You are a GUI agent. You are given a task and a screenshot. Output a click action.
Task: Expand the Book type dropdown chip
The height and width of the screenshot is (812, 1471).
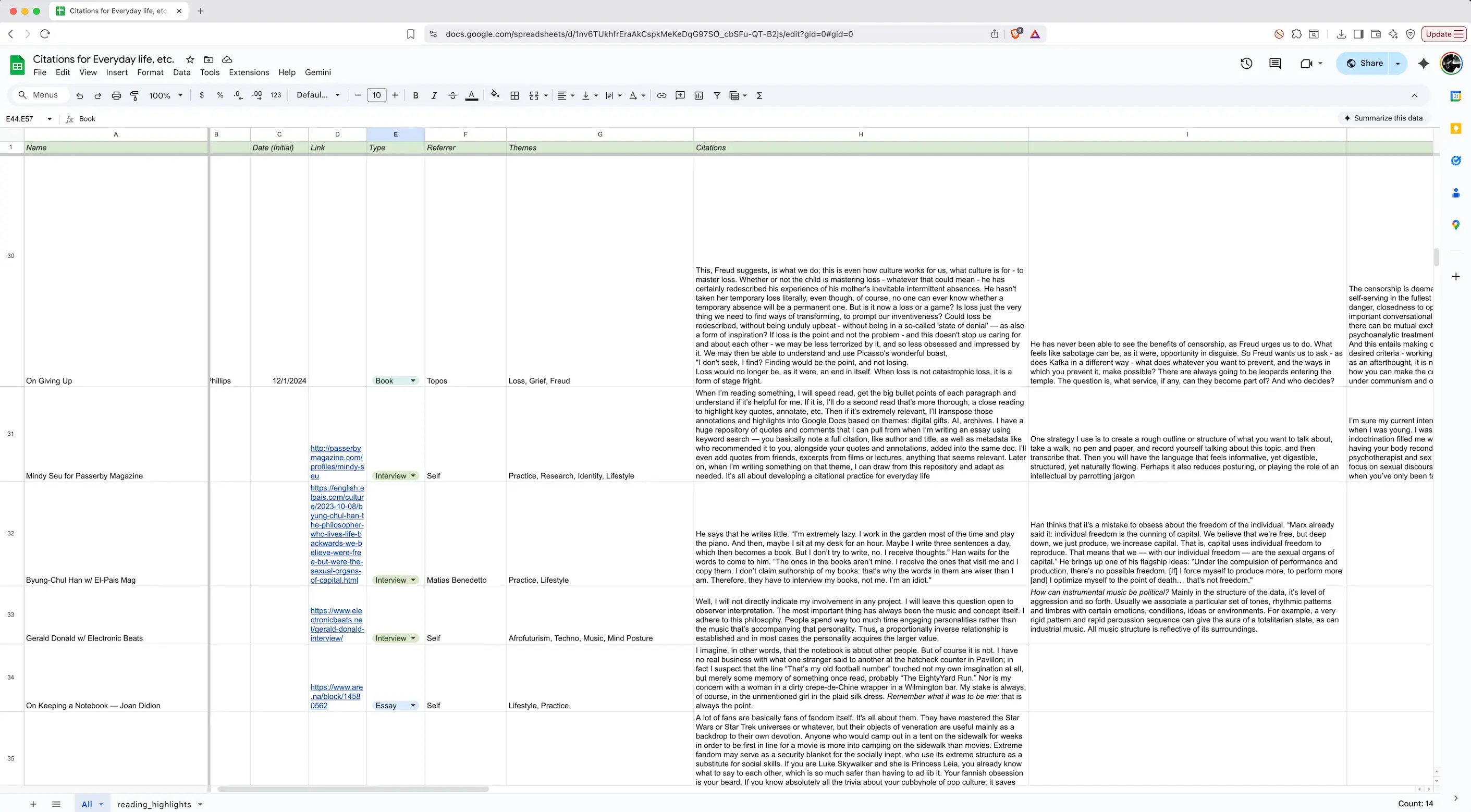(413, 381)
